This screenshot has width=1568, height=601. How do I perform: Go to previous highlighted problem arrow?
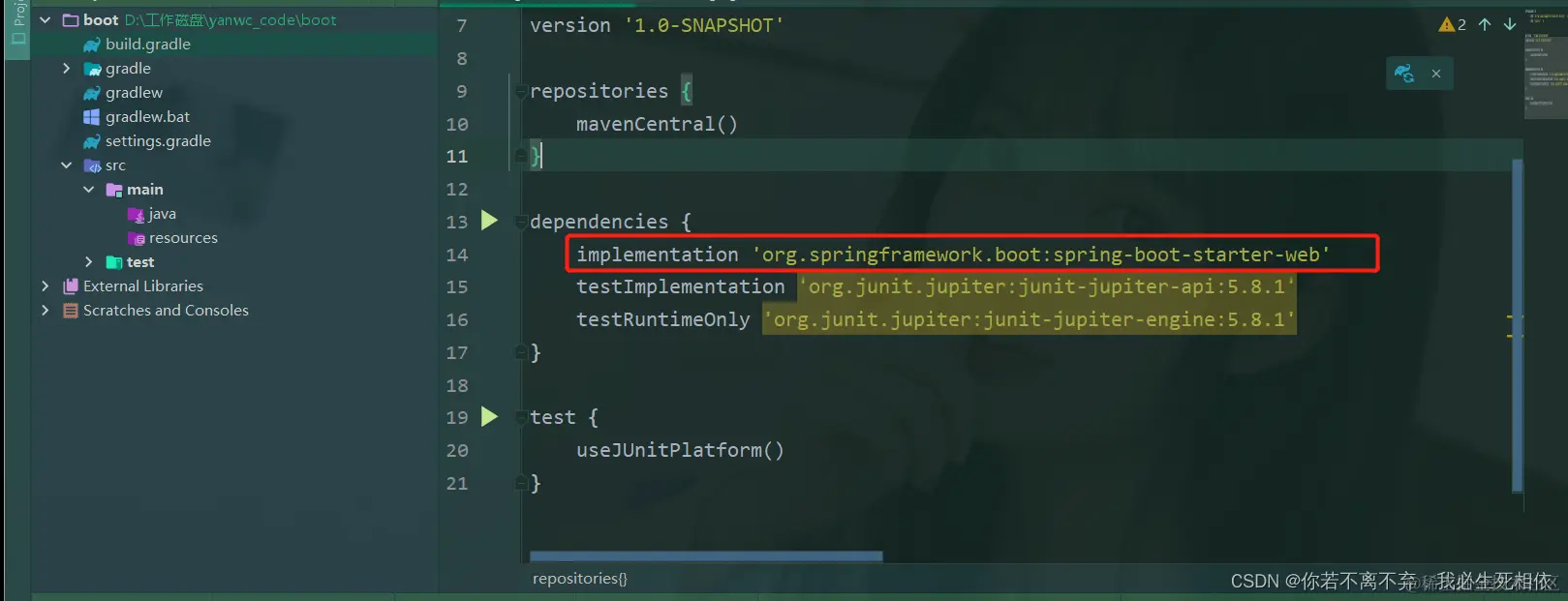(x=1485, y=25)
